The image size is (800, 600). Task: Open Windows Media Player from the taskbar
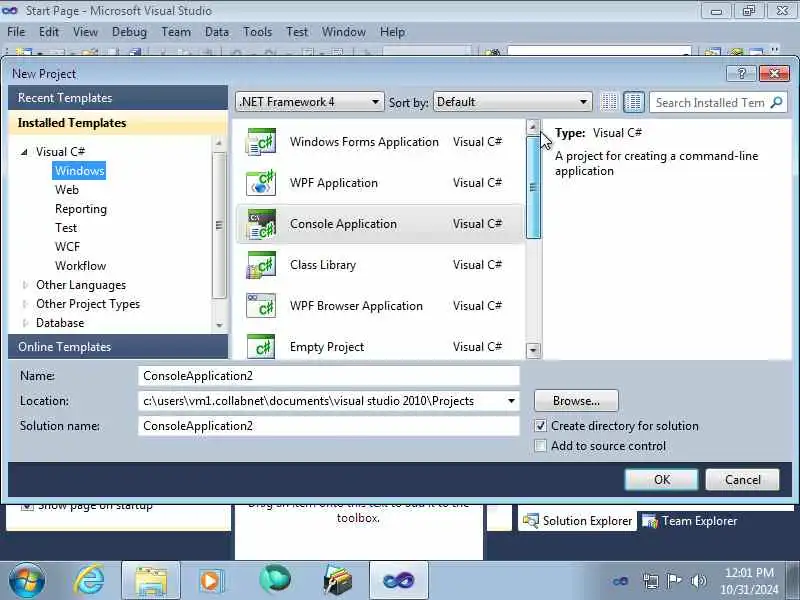[x=212, y=580]
